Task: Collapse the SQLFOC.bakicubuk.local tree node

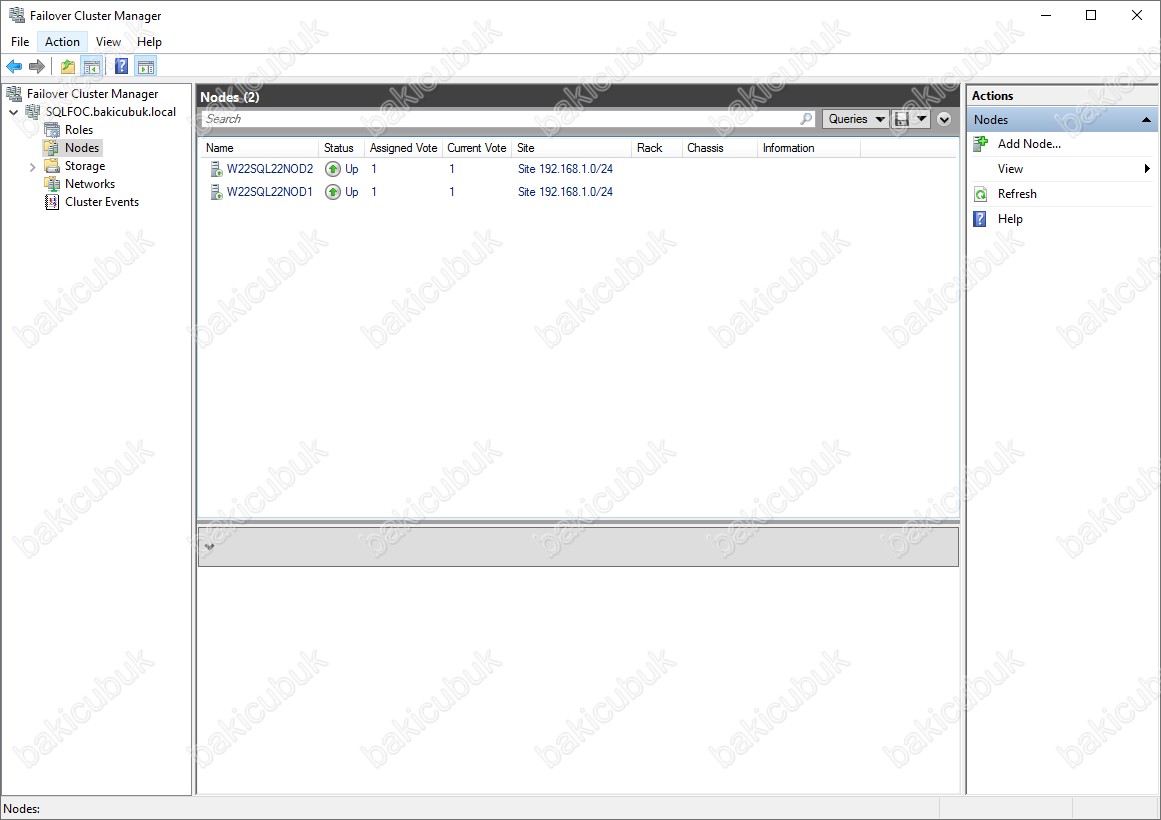Action: [13, 112]
